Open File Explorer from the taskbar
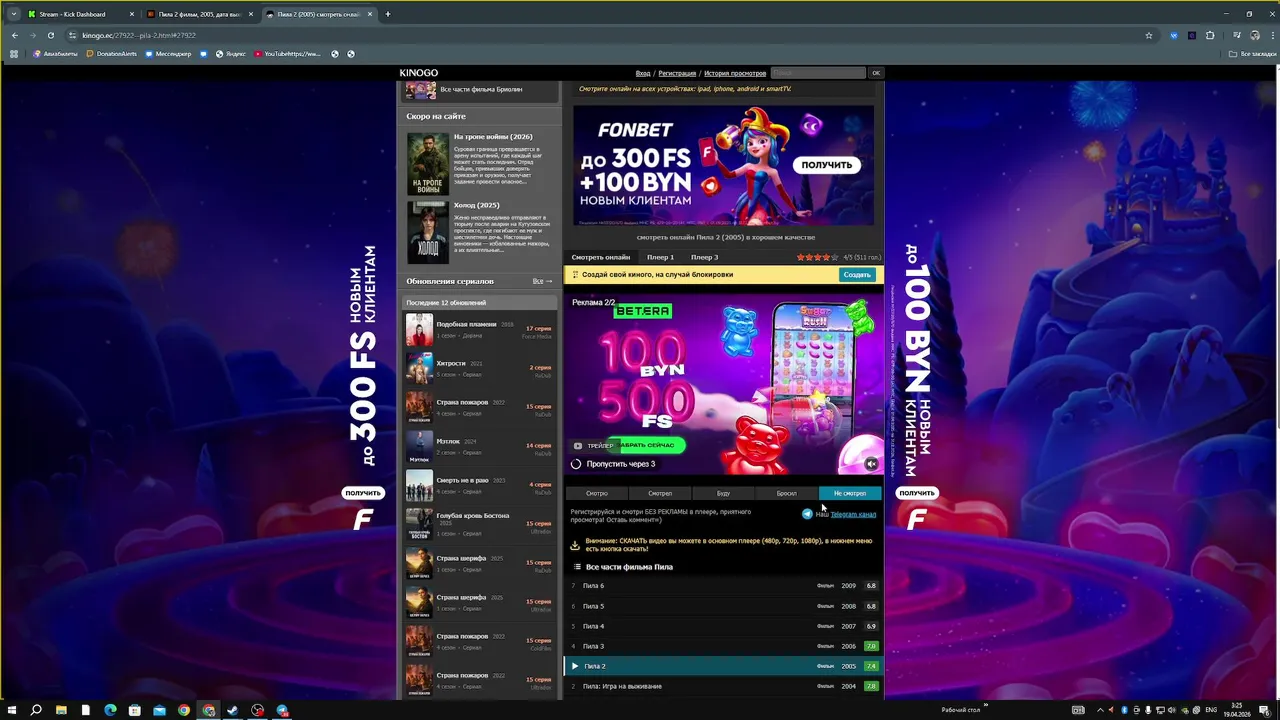 tap(61, 710)
